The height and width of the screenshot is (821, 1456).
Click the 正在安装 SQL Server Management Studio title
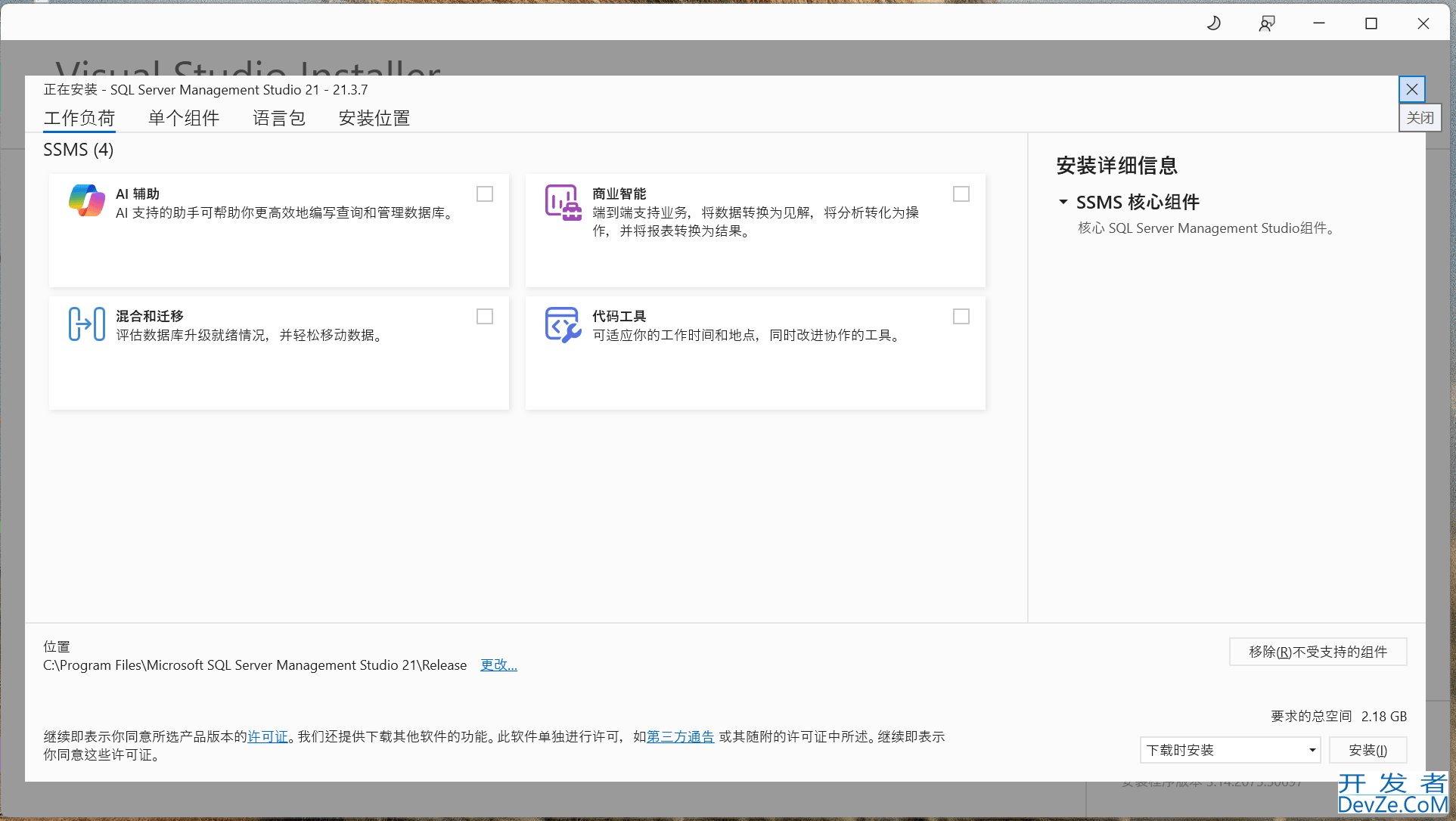206,90
